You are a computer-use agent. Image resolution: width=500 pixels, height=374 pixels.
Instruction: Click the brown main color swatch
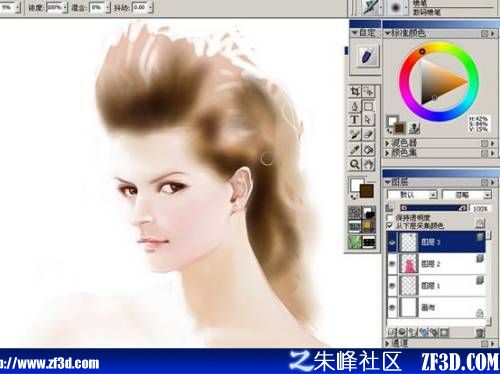[x=366, y=192]
